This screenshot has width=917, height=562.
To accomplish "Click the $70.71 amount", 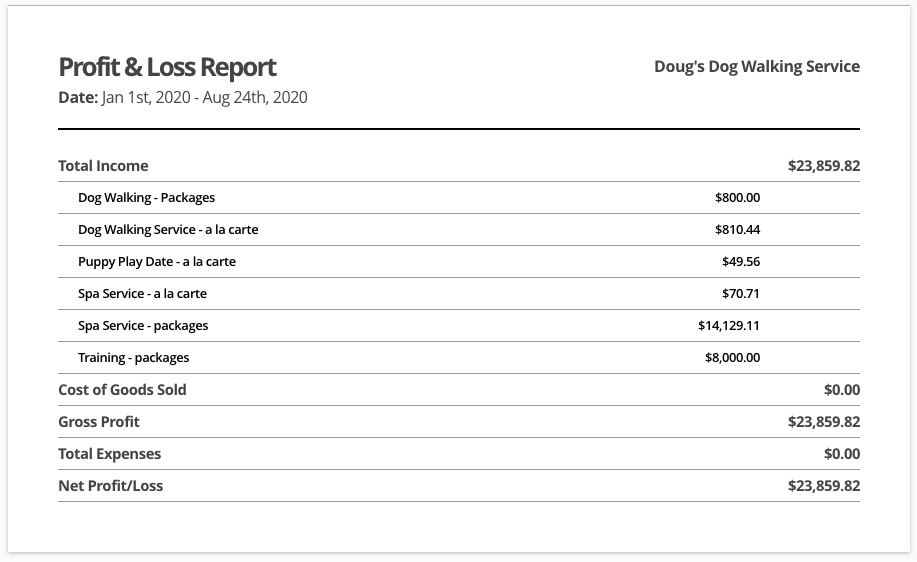I will point(741,294).
